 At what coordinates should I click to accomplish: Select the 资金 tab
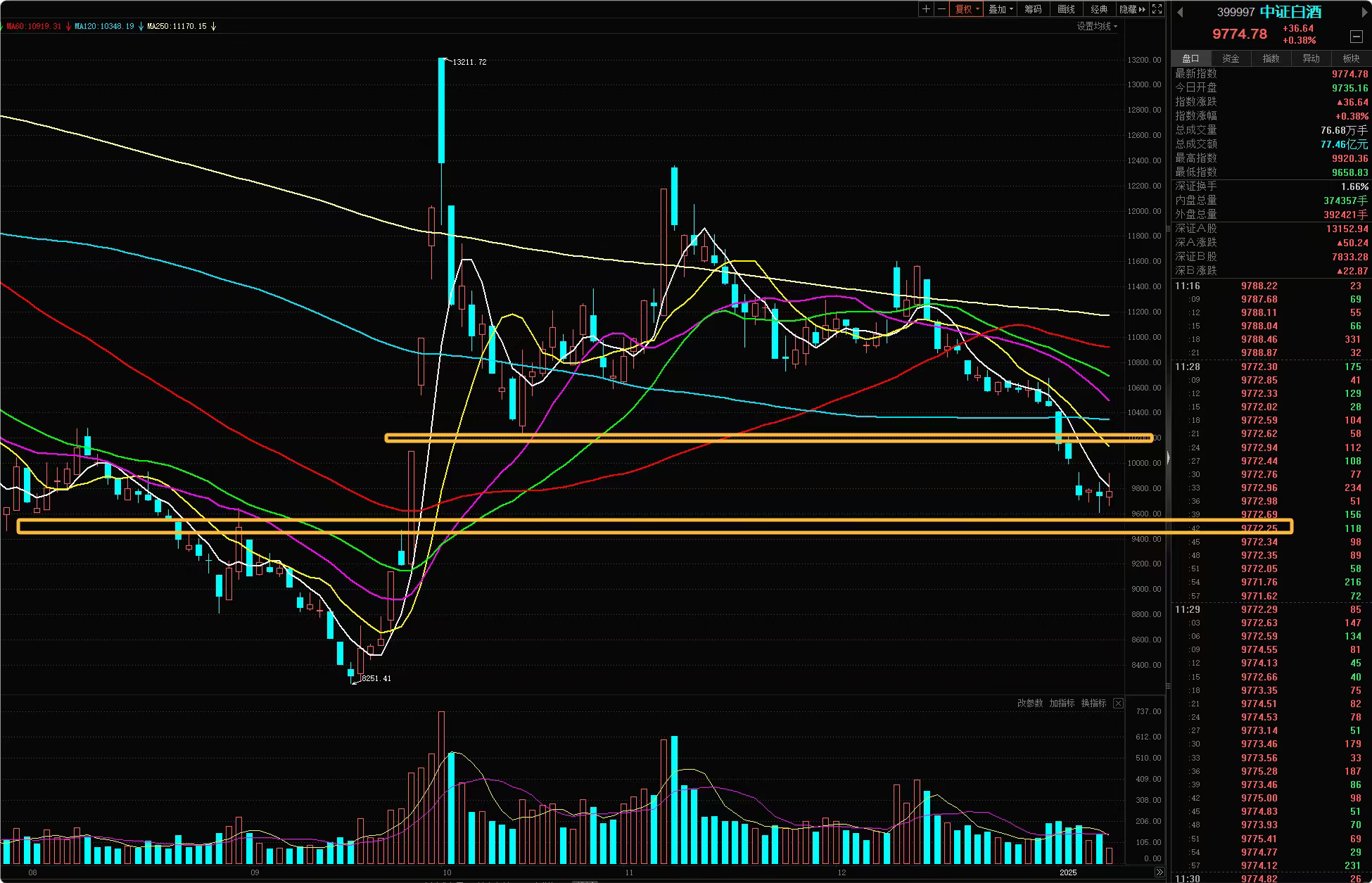[1231, 58]
